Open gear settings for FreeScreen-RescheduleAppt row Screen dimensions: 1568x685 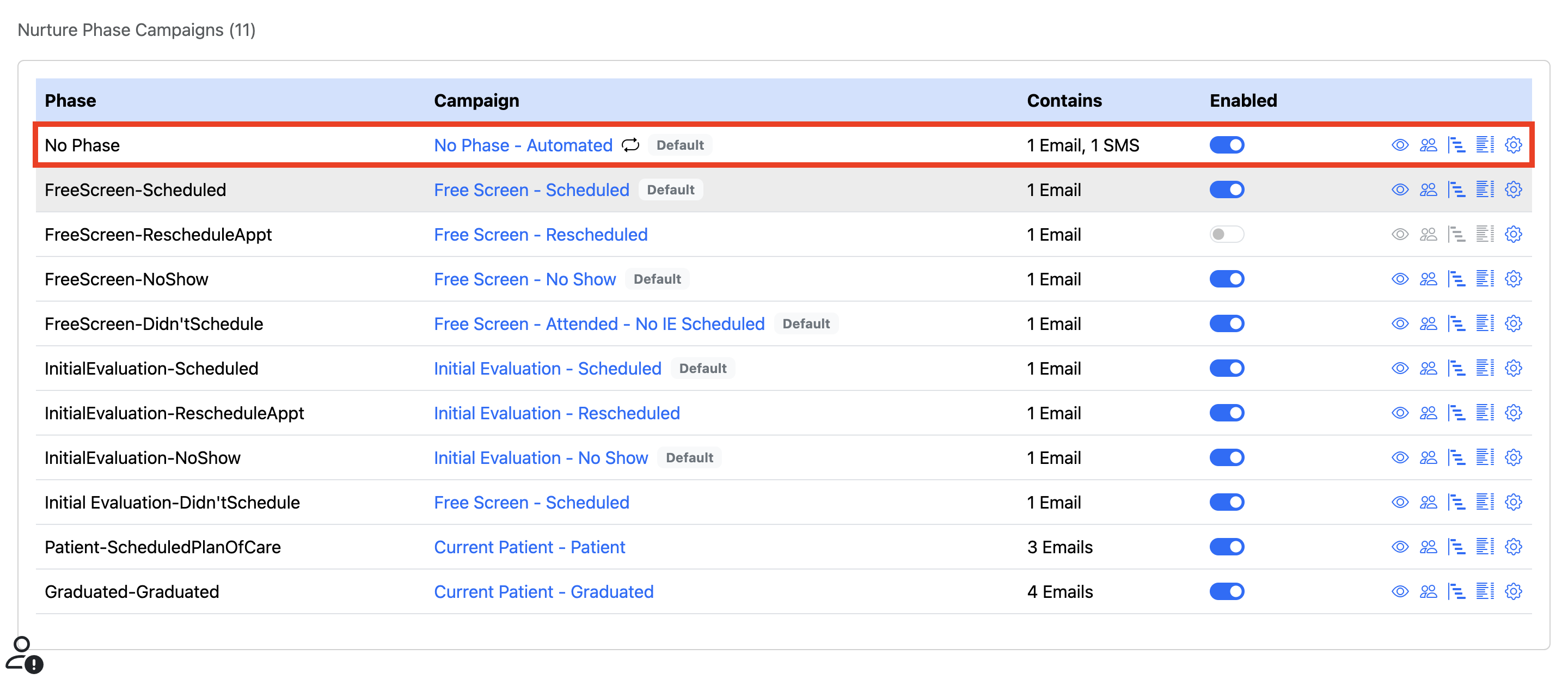1513,234
